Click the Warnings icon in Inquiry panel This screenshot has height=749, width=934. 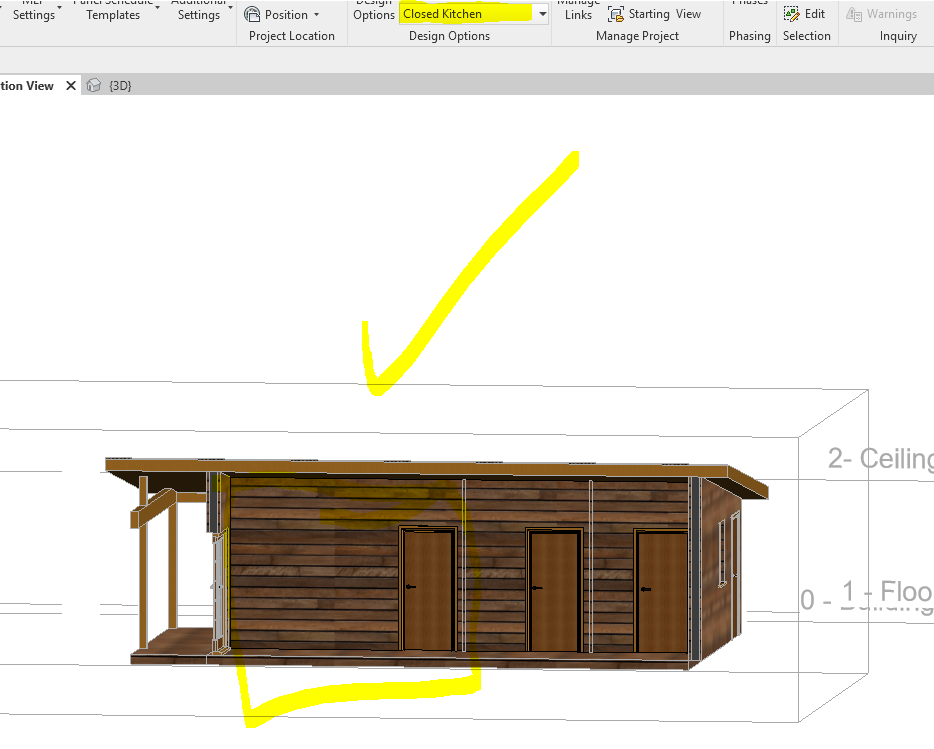pos(854,14)
